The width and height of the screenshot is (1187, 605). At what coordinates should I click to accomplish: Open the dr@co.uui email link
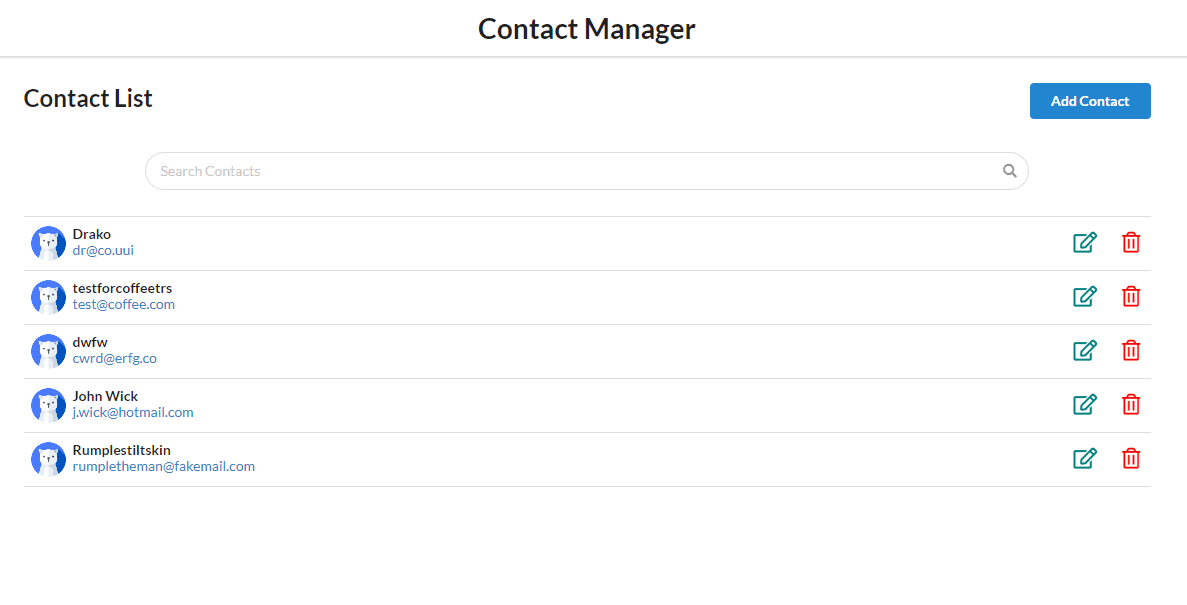[103, 251]
